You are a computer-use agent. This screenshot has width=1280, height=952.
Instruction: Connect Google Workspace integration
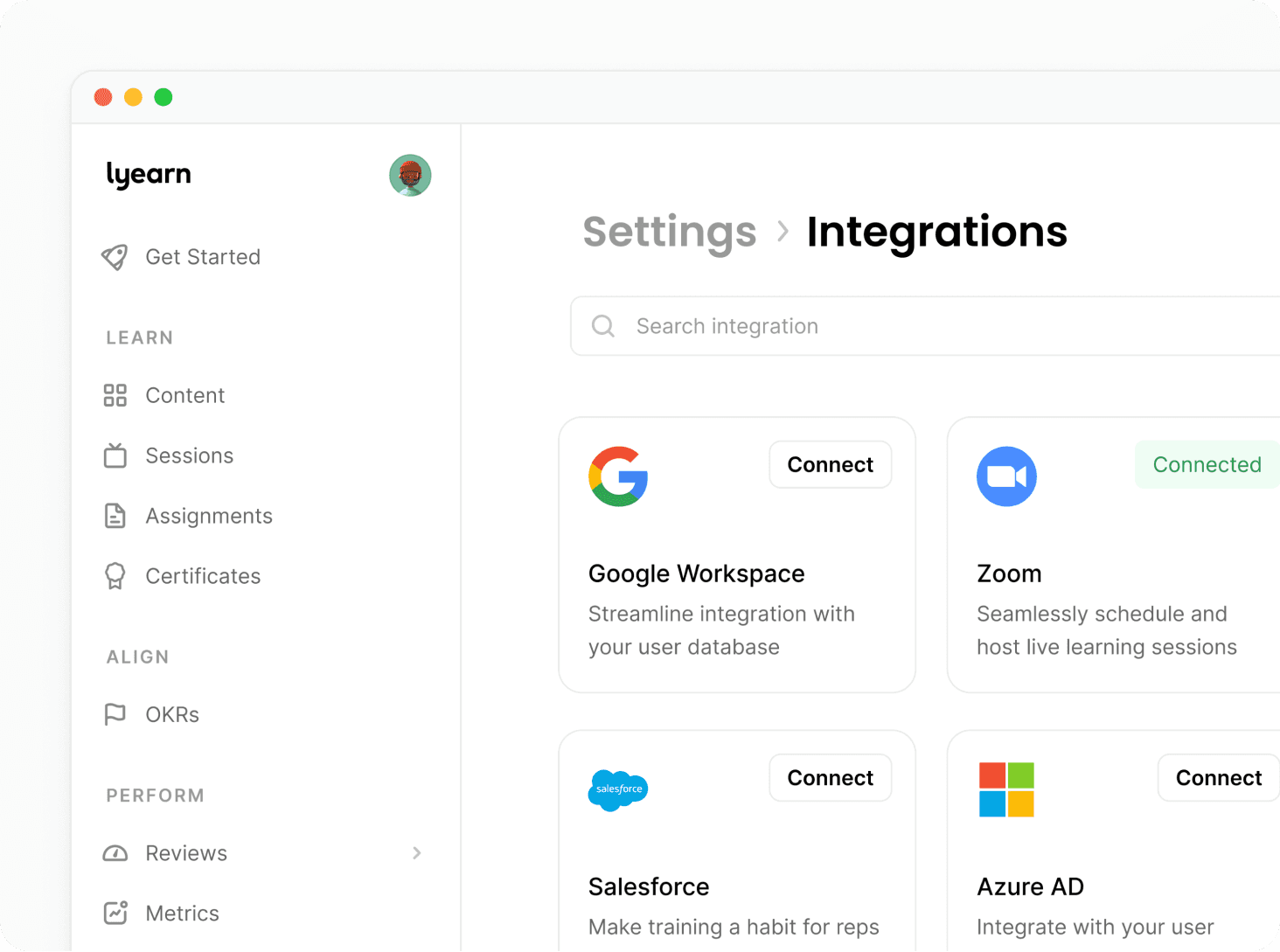(831, 464)
